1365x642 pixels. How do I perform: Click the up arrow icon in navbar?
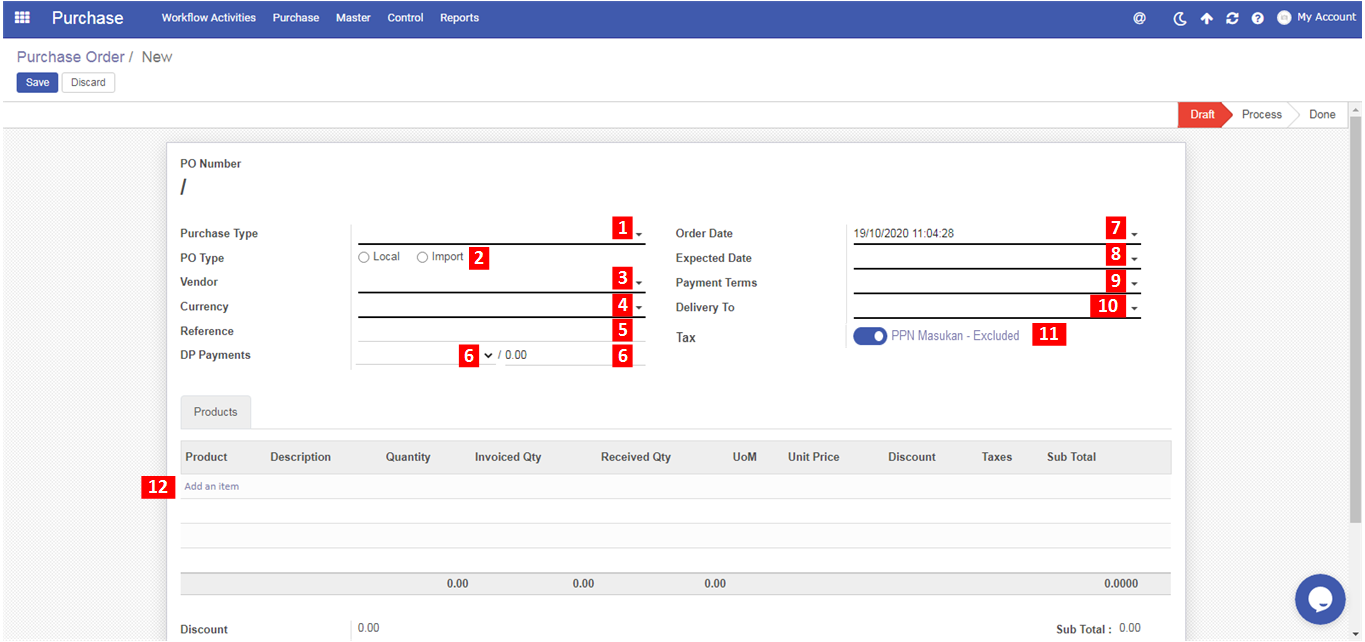[x=1207, y=18]
